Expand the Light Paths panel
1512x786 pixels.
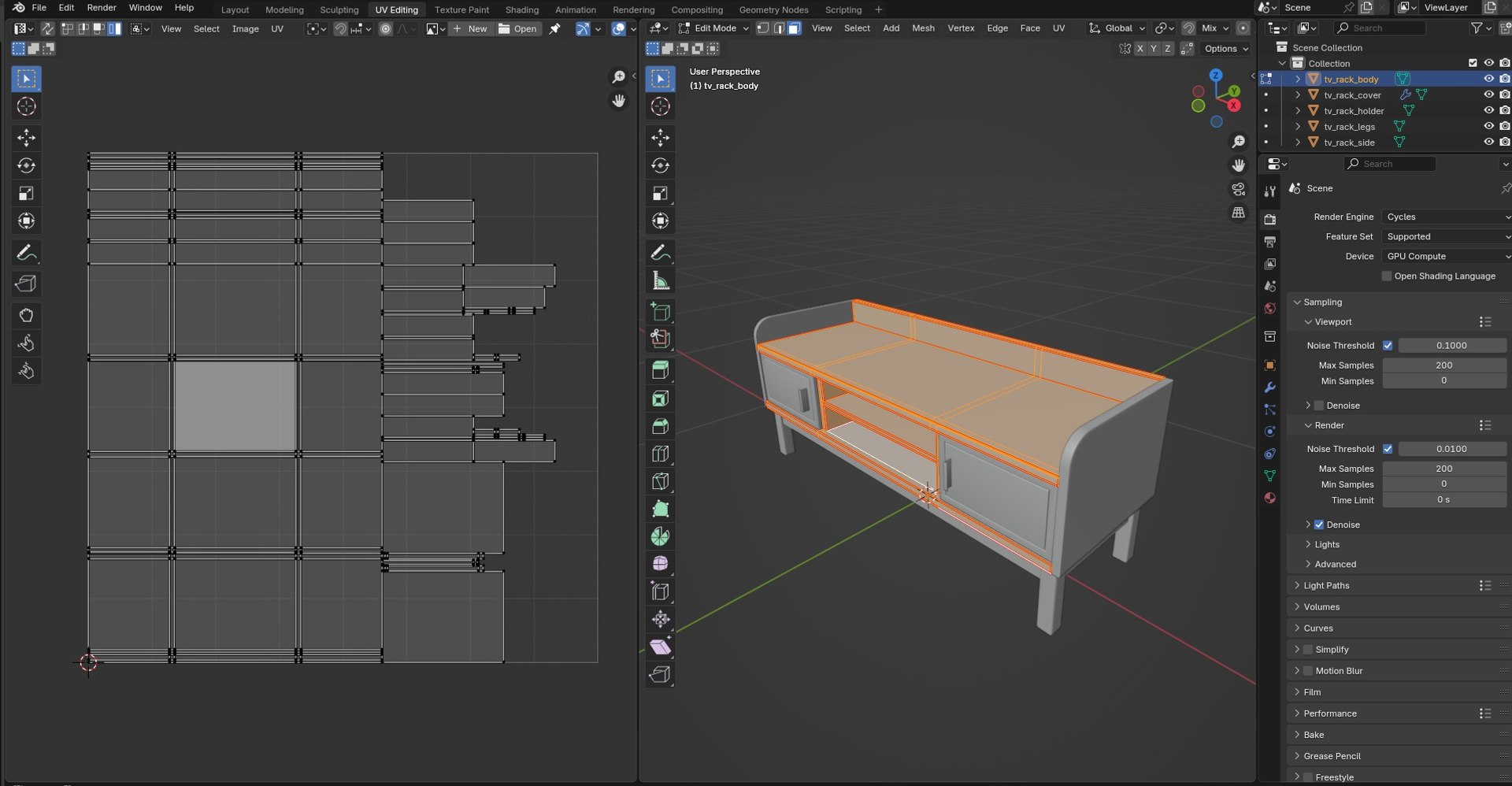click(x=1326, y=585)
